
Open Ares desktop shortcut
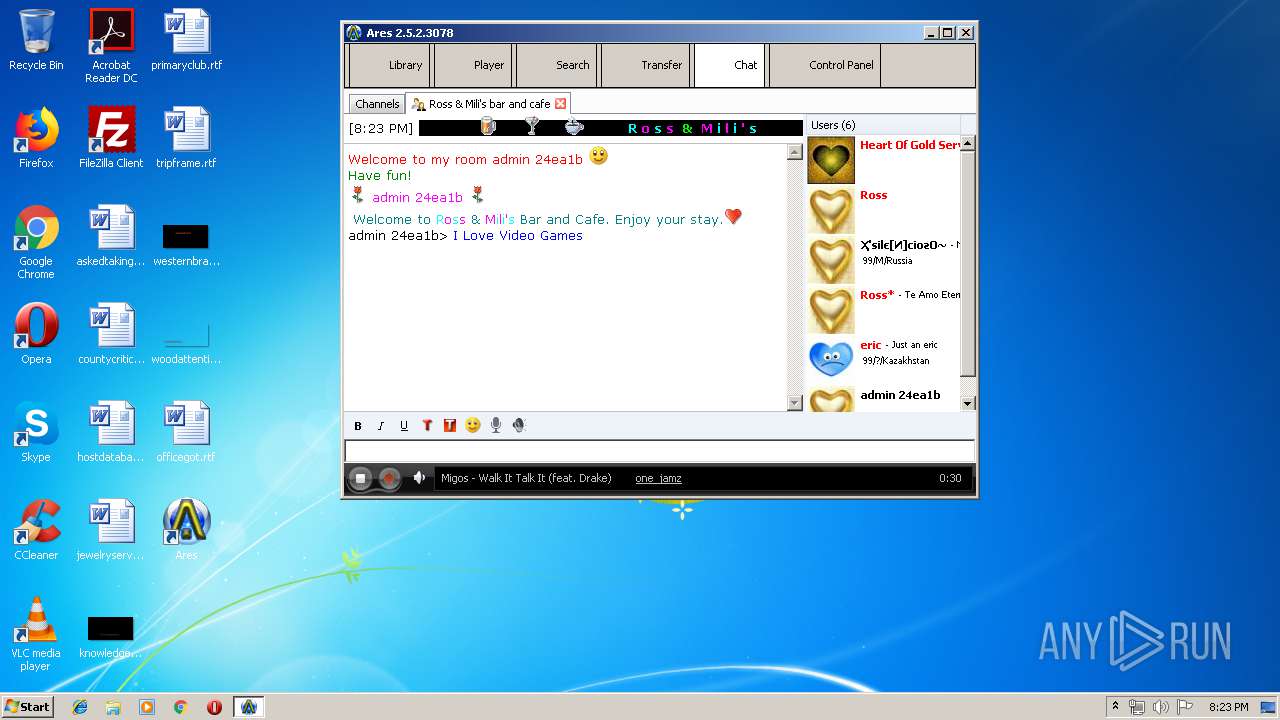(x=187, y=530)
